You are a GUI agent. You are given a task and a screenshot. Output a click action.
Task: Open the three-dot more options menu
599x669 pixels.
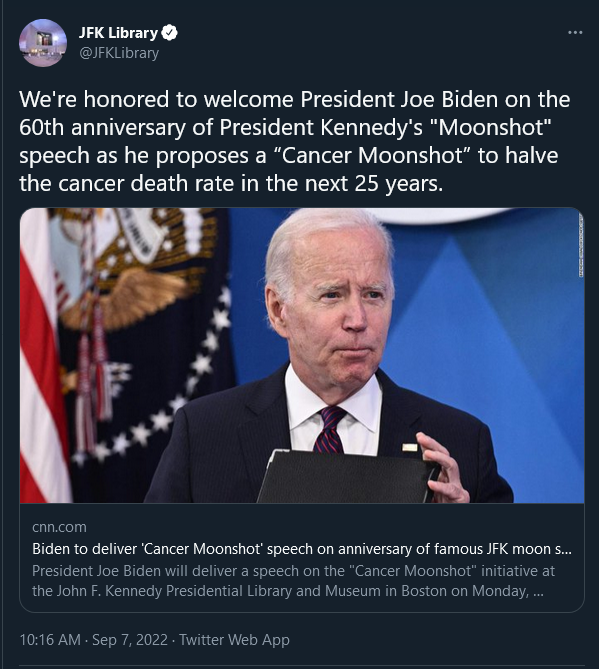pos(575,32)
